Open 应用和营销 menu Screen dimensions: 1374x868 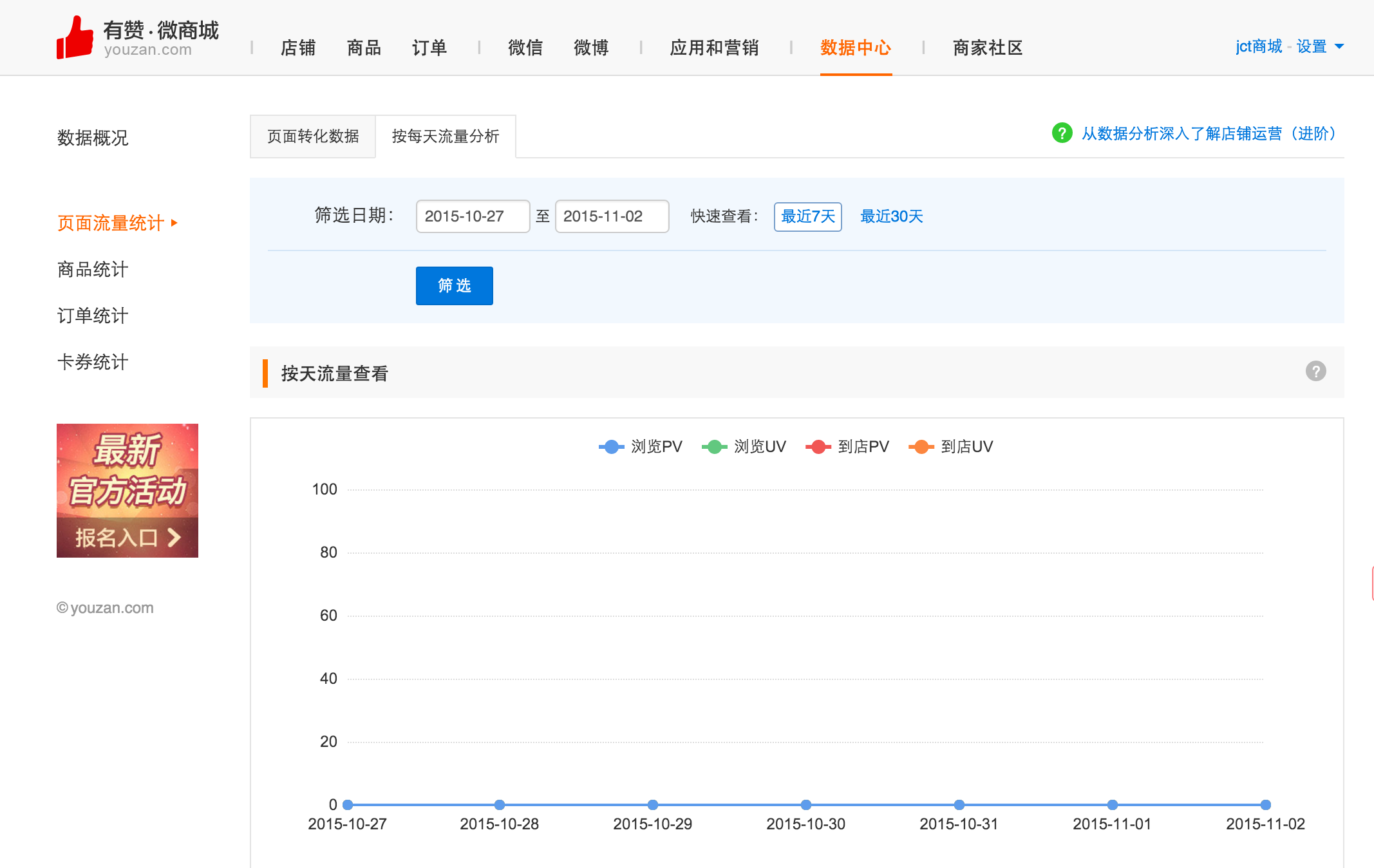[715, 48]
